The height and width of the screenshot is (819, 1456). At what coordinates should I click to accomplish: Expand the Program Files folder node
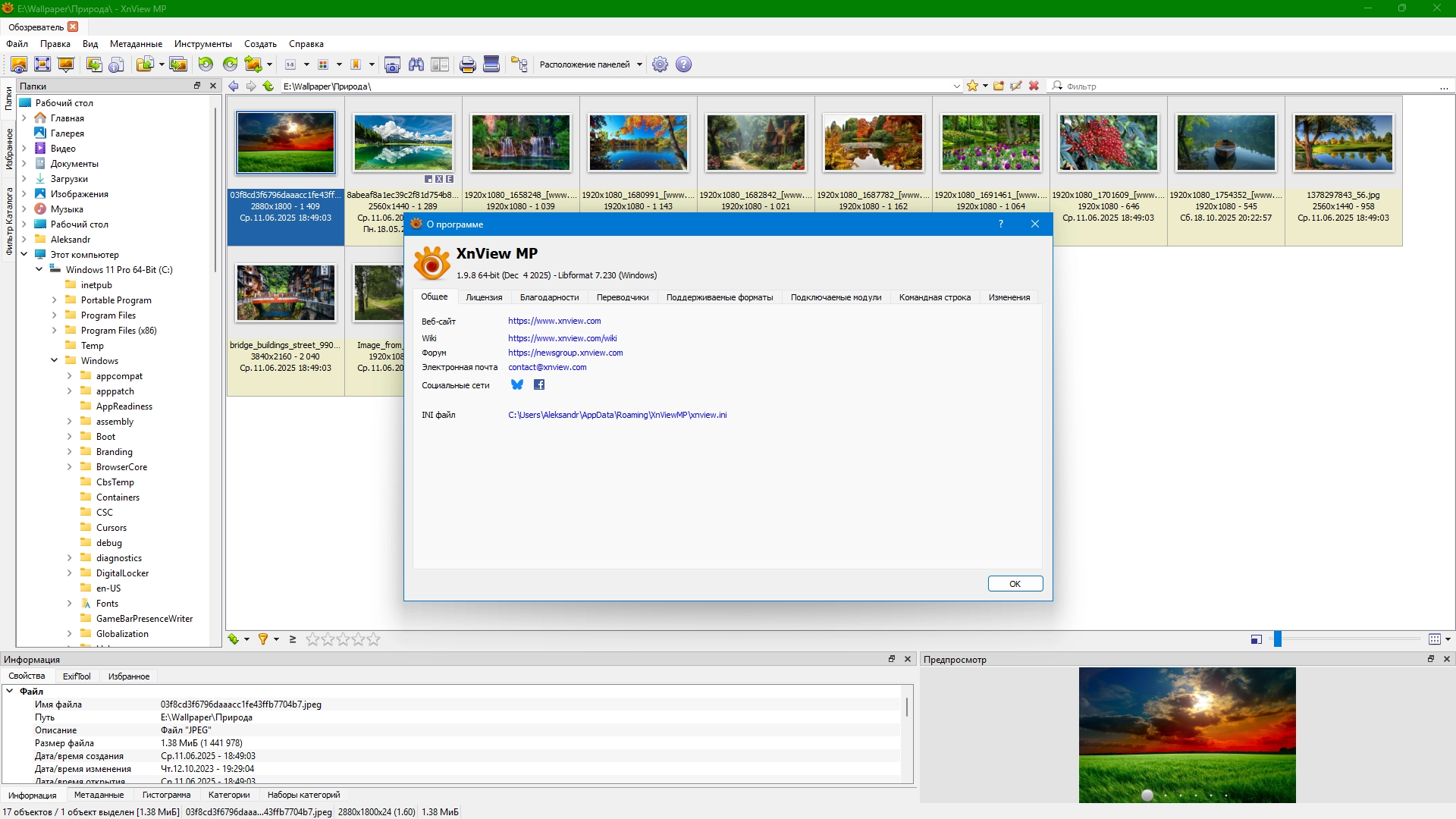click(54, 315)
